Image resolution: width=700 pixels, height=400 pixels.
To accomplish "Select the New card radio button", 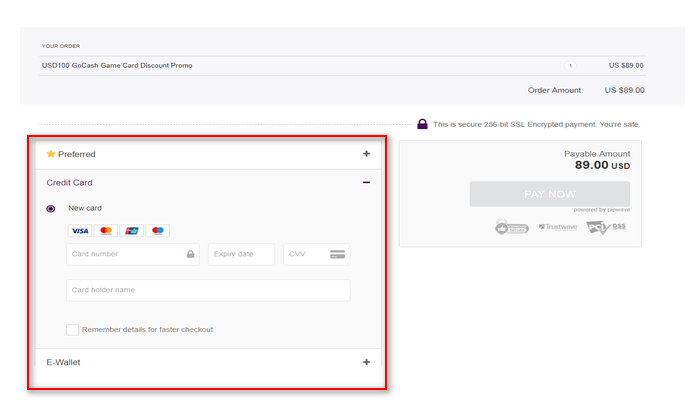I will [51, 208].
